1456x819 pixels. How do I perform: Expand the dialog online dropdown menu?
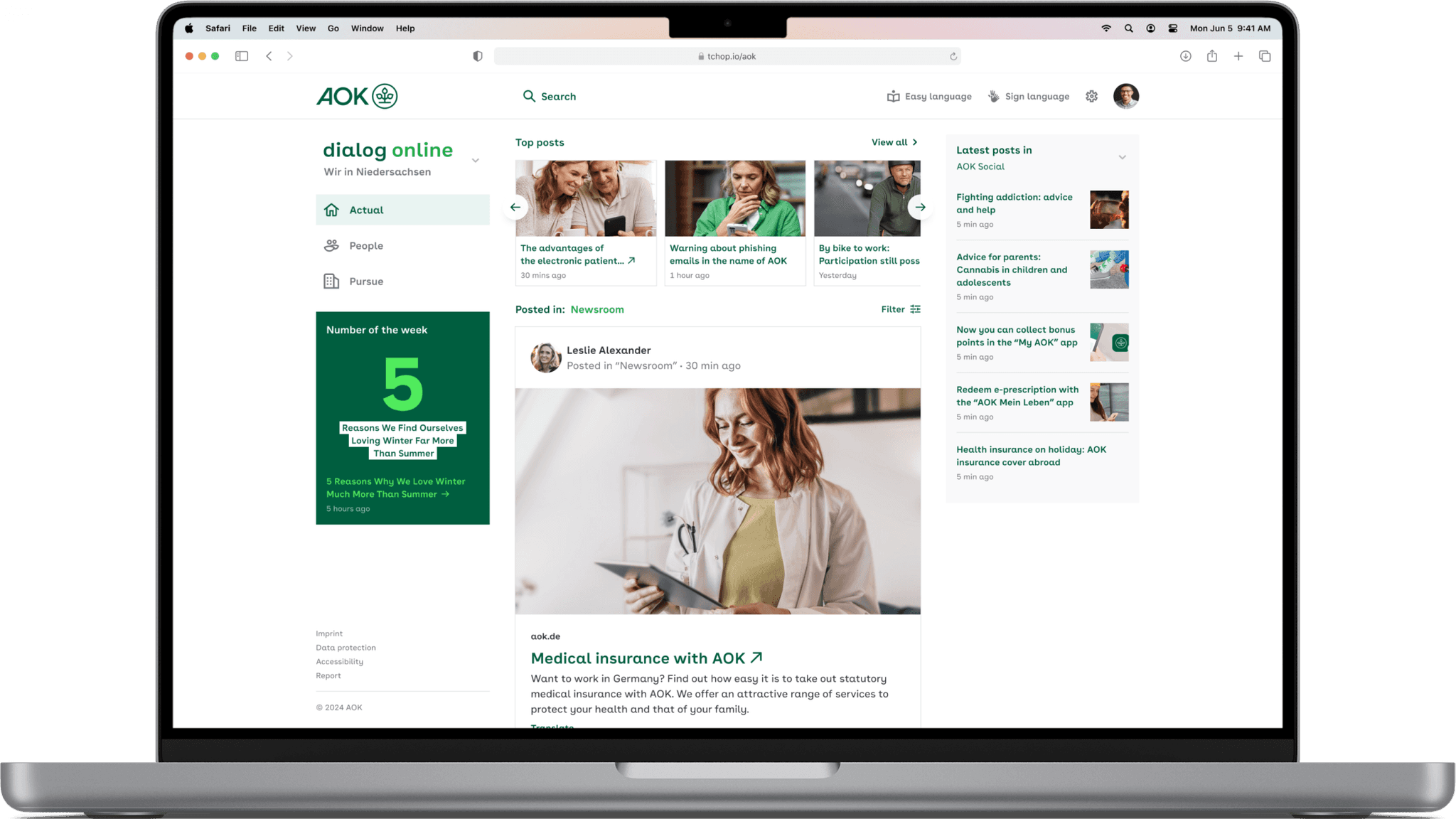click(x=476, y=159)
